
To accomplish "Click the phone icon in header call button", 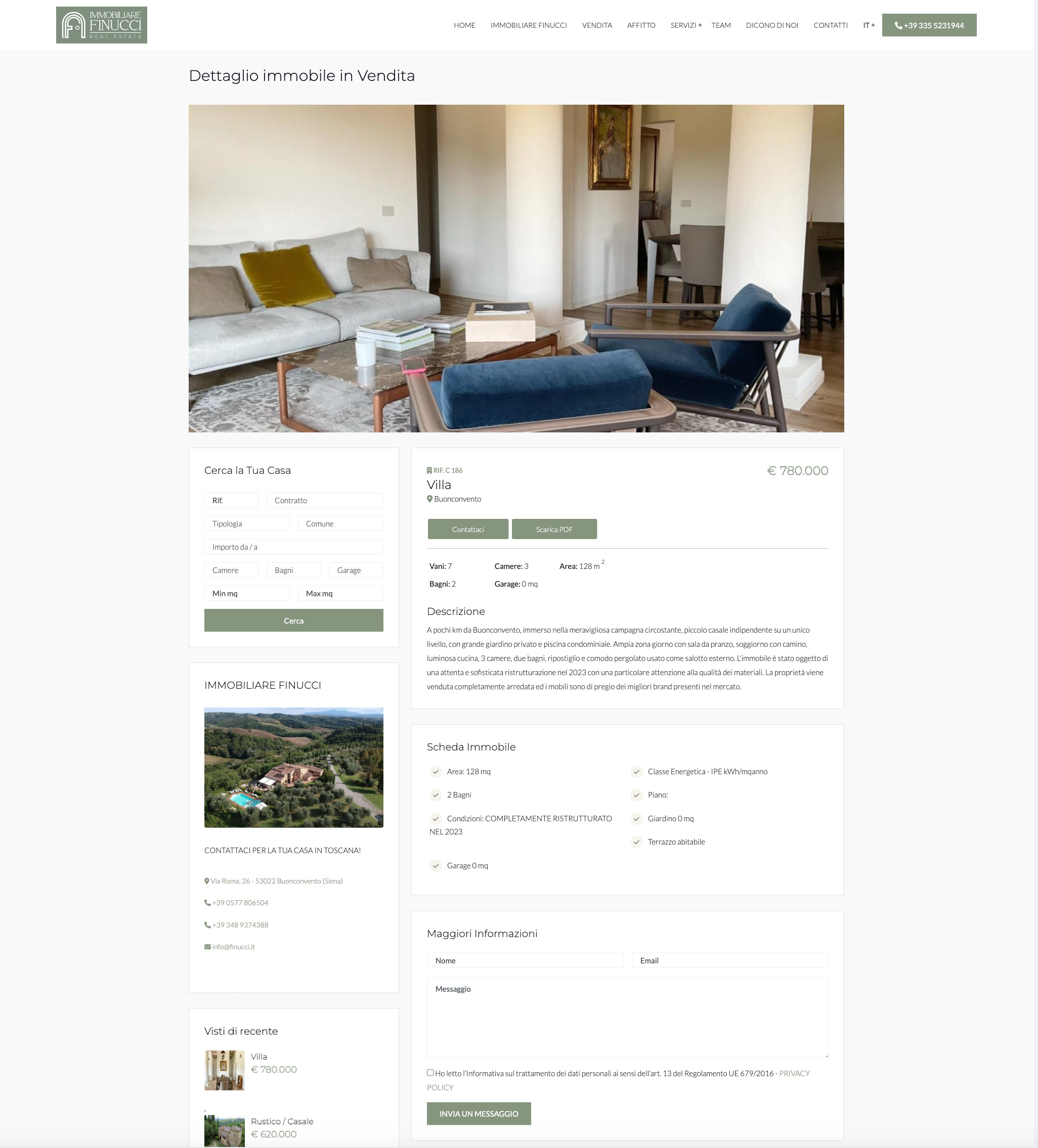I will pos(898,26).
